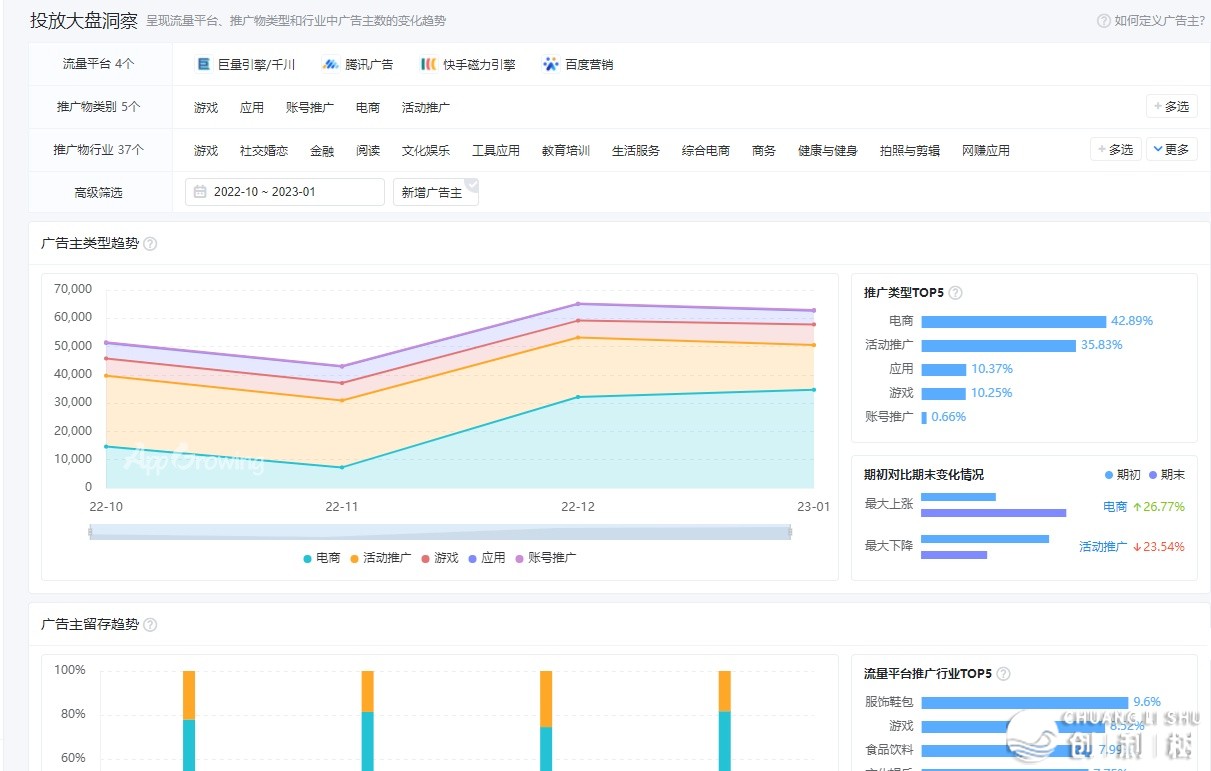
Task: Filter promotion category by 应用
Action: (252, 108)
